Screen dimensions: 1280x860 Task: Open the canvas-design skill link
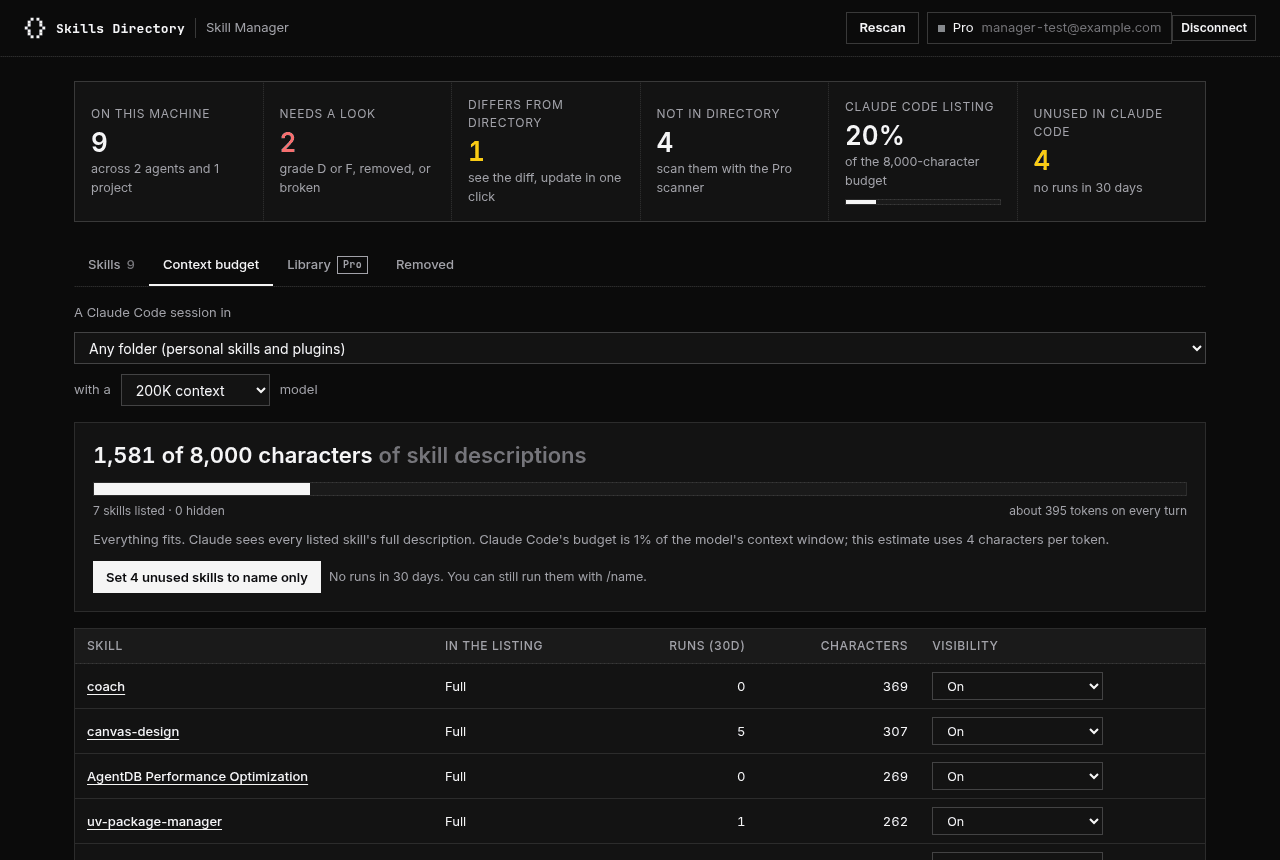[x=133, y=732]
